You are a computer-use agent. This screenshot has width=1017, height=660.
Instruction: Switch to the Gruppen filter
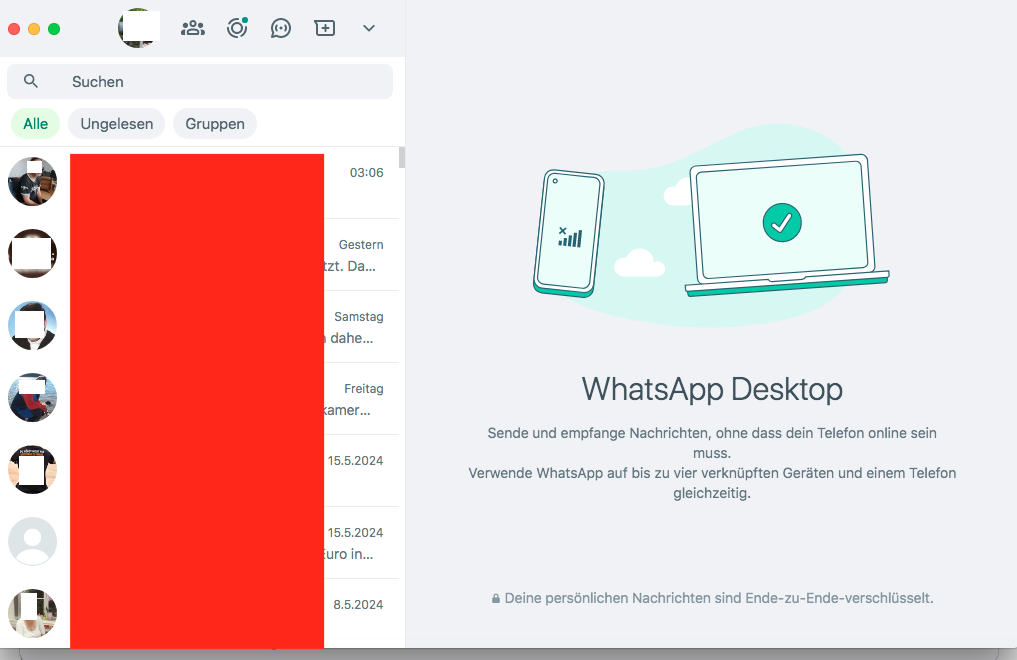coord(215,124)
